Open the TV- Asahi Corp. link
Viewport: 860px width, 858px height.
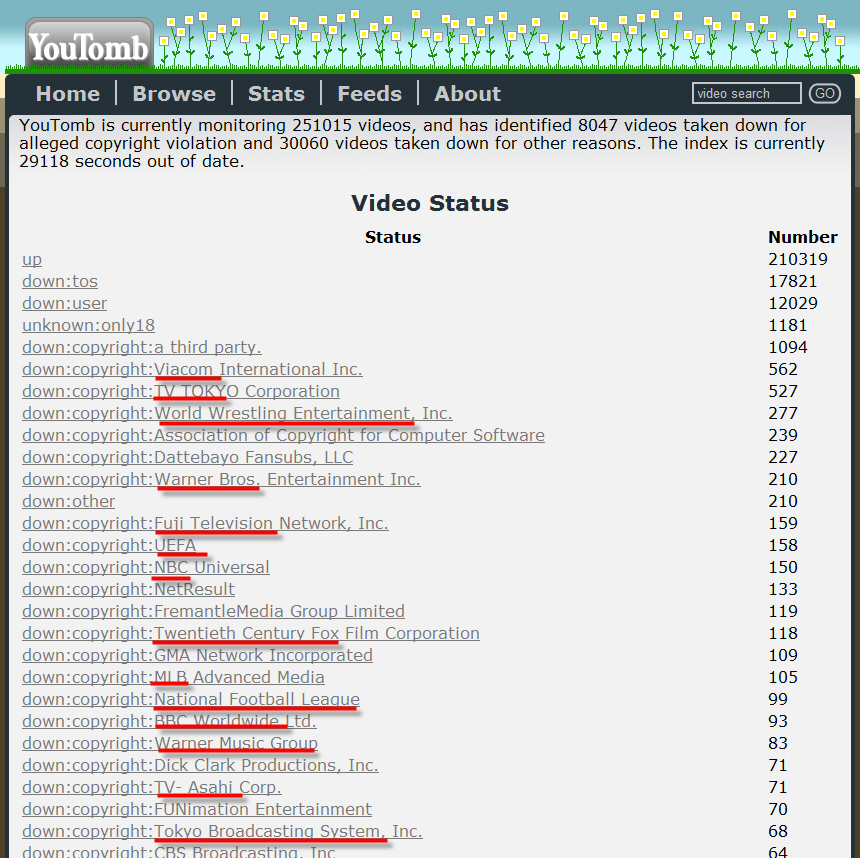click(151, 787)
